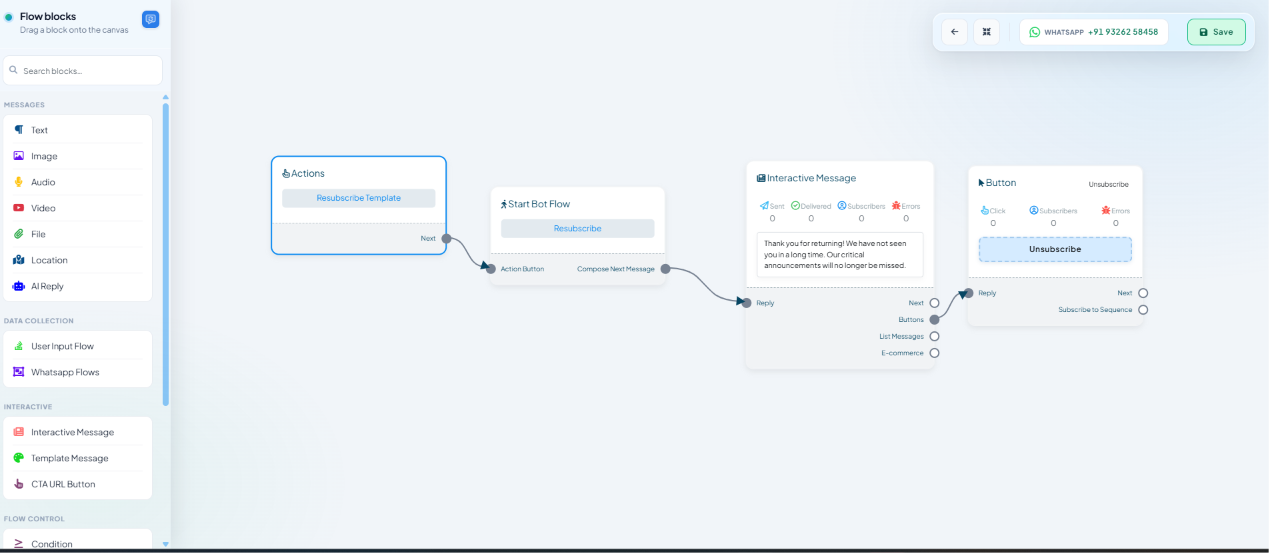The width and height of the screenshot is (1269, 553).
Task: Click the Interactive Message Next output port
Action: (x=934, y=302)
